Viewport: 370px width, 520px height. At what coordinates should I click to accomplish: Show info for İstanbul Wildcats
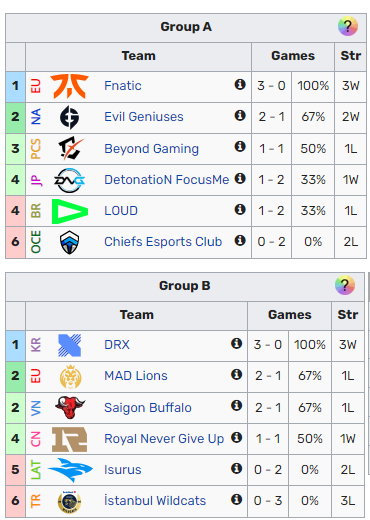pos(237,499)
